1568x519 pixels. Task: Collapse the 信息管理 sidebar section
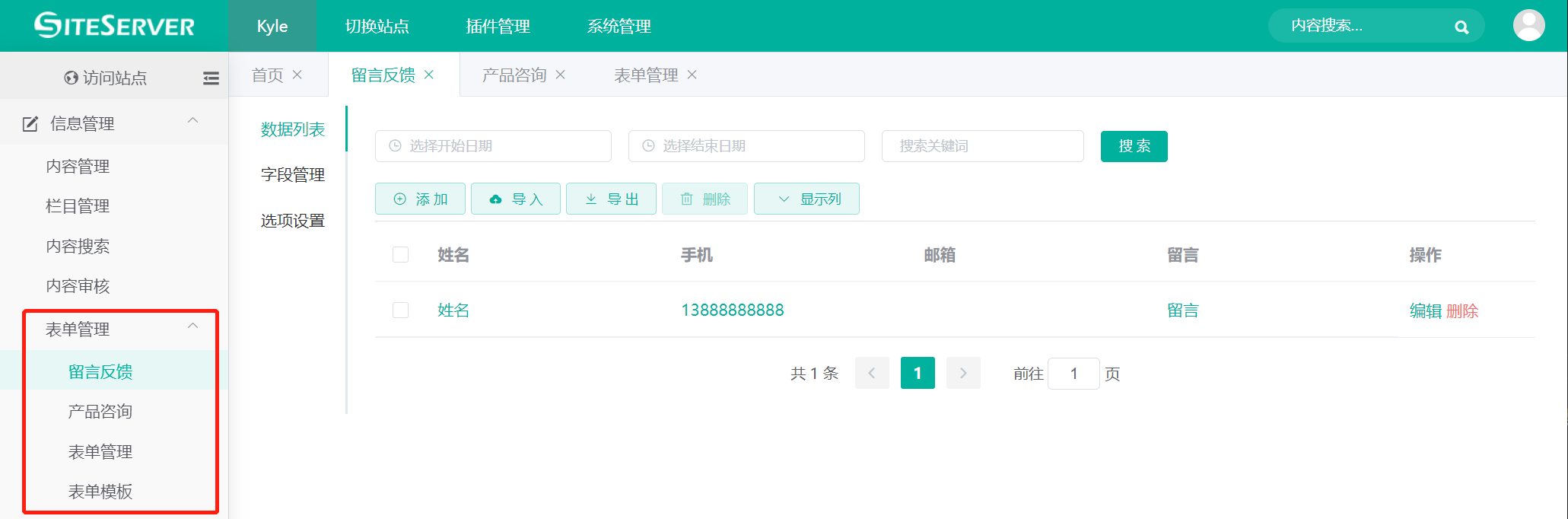point(192,121)
